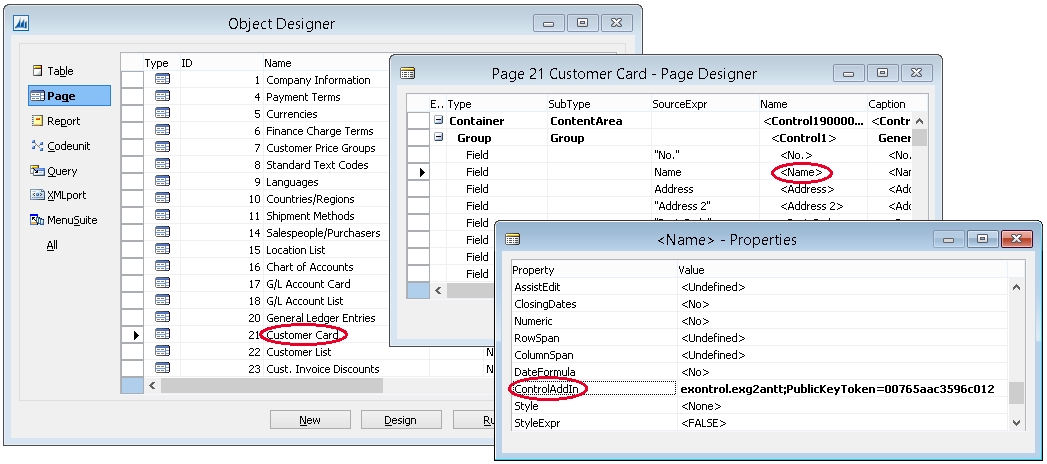
Task: Collapse the Container ContentArea tree node
Action: tap(438, 121)
